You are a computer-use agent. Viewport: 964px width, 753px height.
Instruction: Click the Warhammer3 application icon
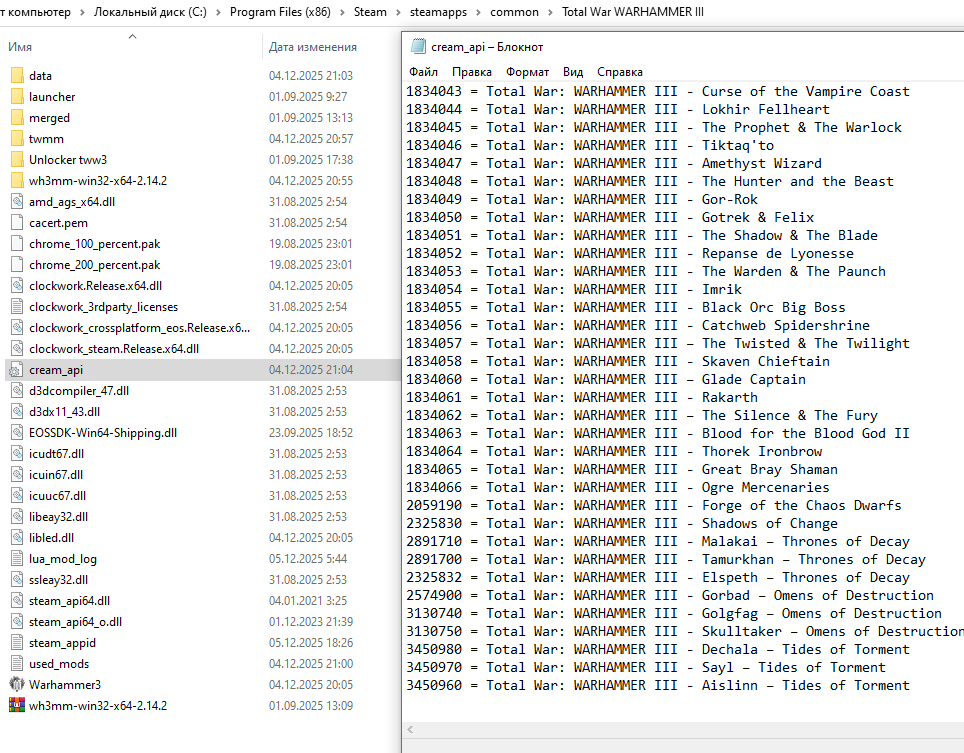17,684
